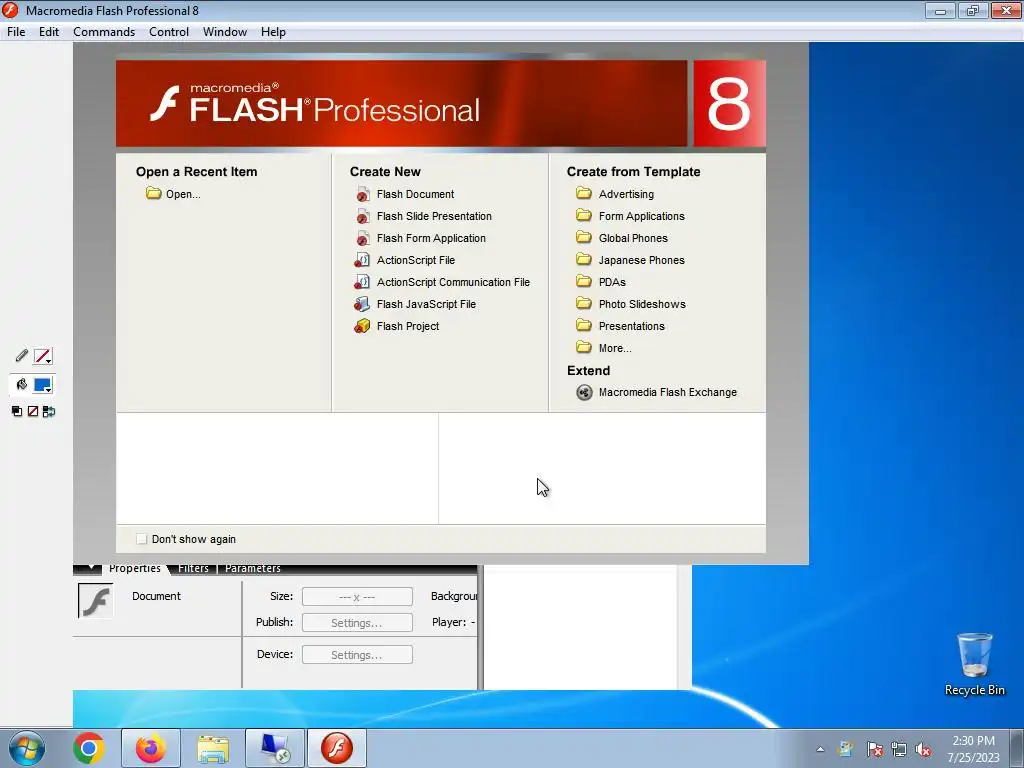Image resolution: width=1024 pixels, height=768 pixels.
Task: Click the ActionScript File icon
Action: [362, 260]
